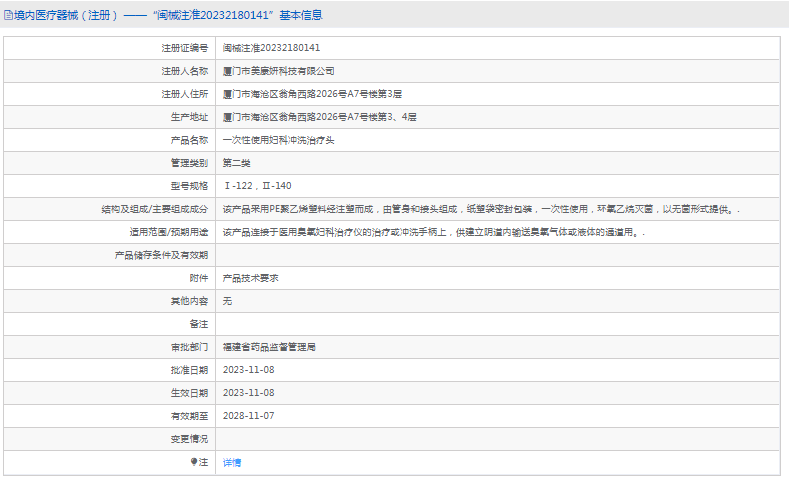The image size is (789, 483).
Task: Click the 审批部门 label
Action: (x=189, y=347)
